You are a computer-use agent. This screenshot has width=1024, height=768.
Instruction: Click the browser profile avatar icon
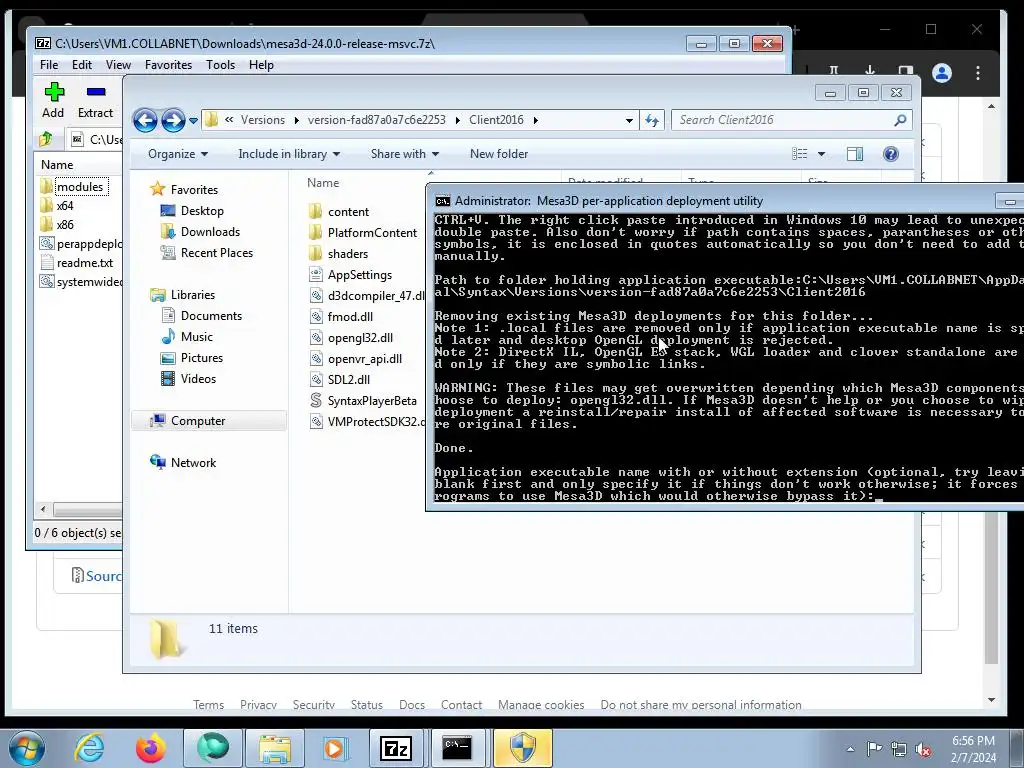(x=942, y=73)
